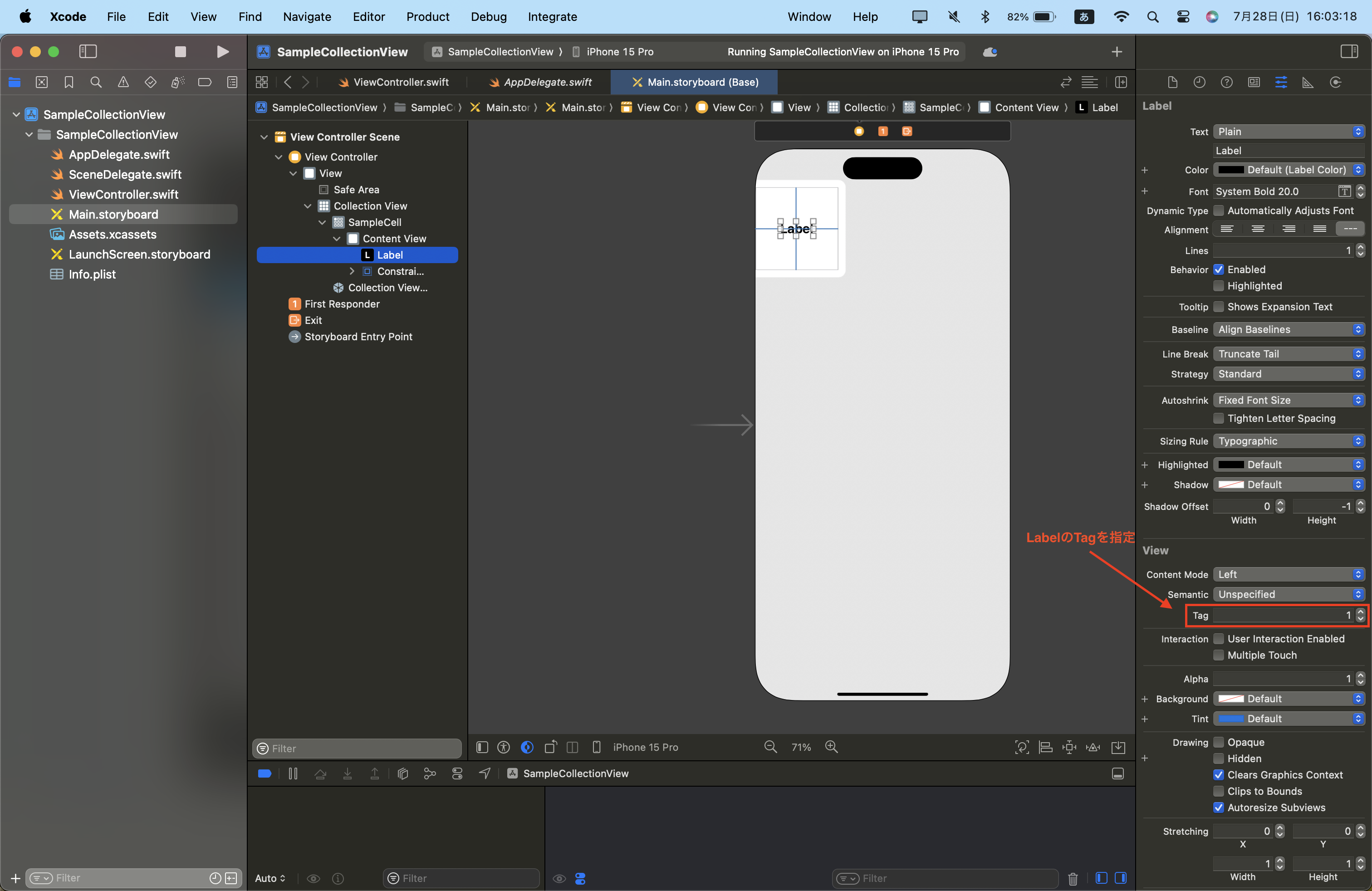
Task: Show the Size inspector ruler icon
Action: (1308, 83)
